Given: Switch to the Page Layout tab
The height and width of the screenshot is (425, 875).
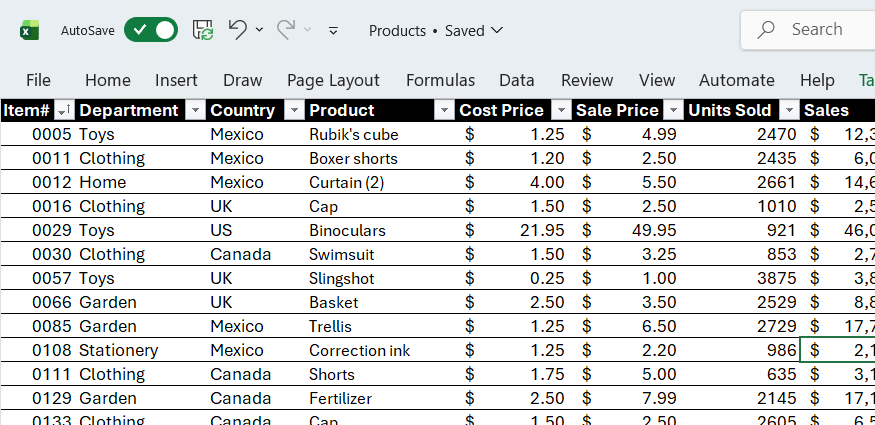Looking at the screenshot, I should (x=333, y=80).
